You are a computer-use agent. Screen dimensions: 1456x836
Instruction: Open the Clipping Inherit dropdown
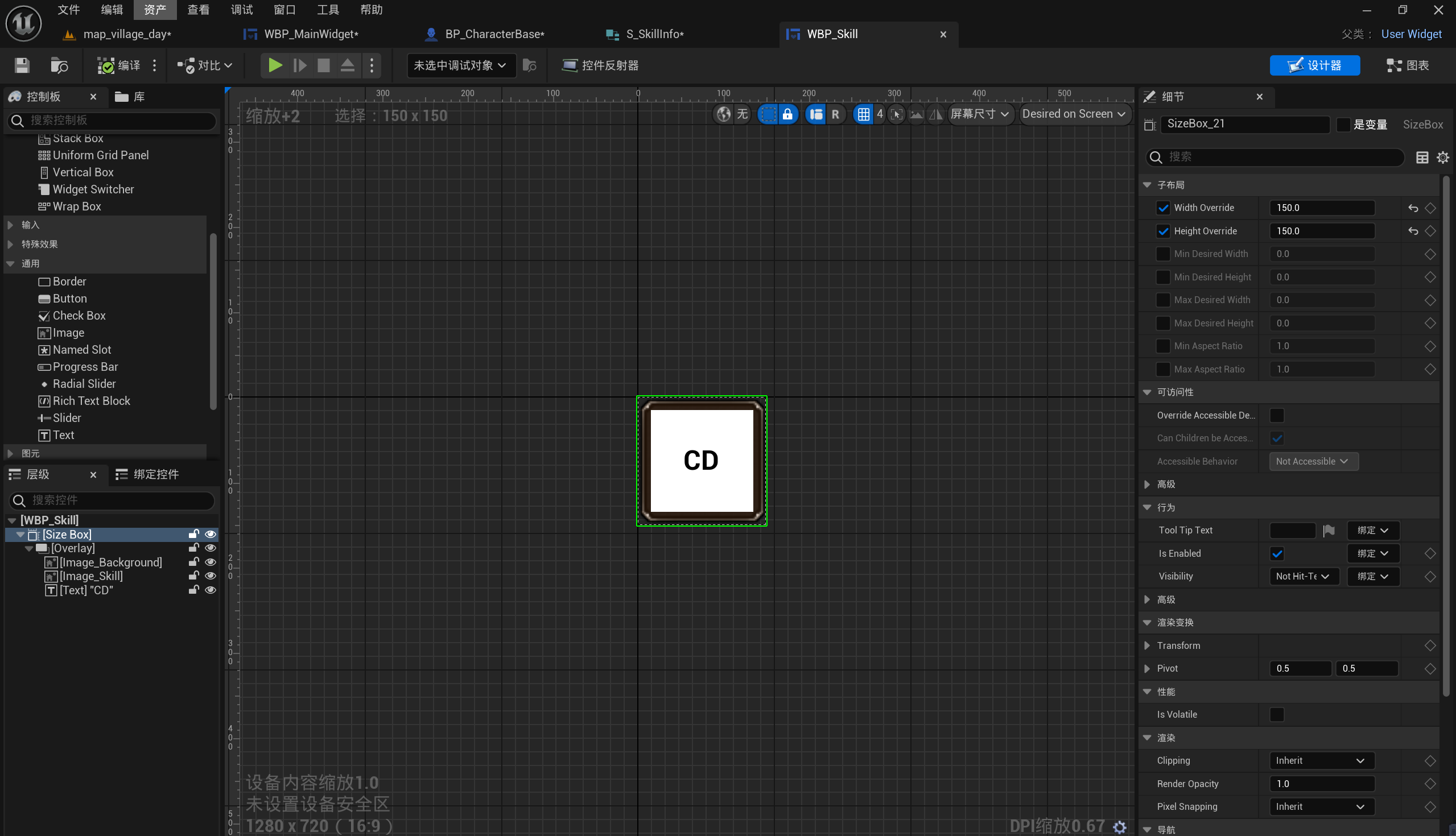point(1321,760)
